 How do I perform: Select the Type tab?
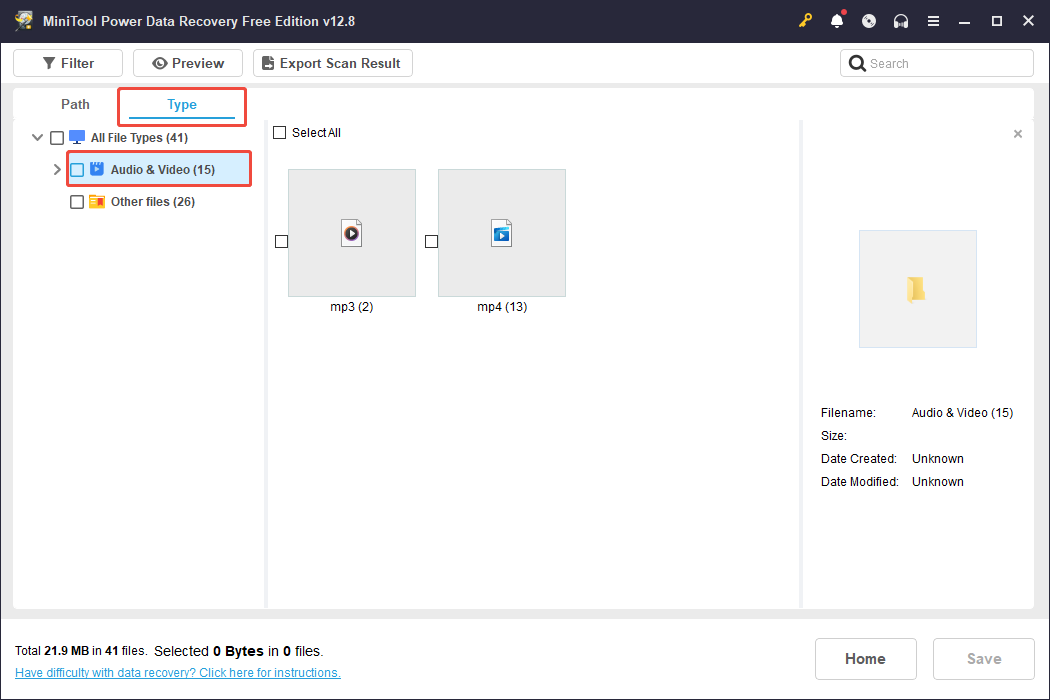181,104
